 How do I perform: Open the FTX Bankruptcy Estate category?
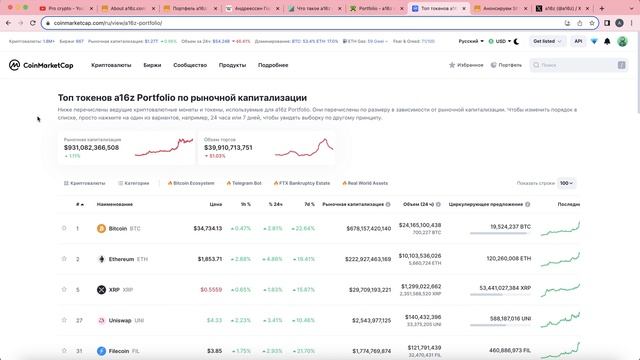click(302, 183)
